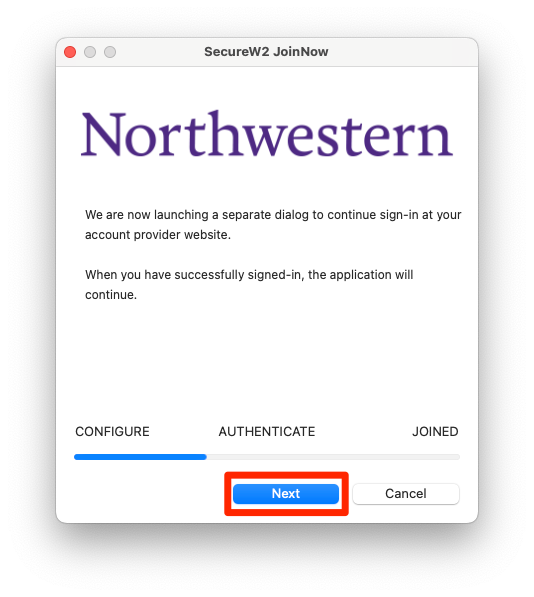This screenshot has height=597, width=534.
Task: Click the word "continue." on the last line
Action: [x=111, y=295]
